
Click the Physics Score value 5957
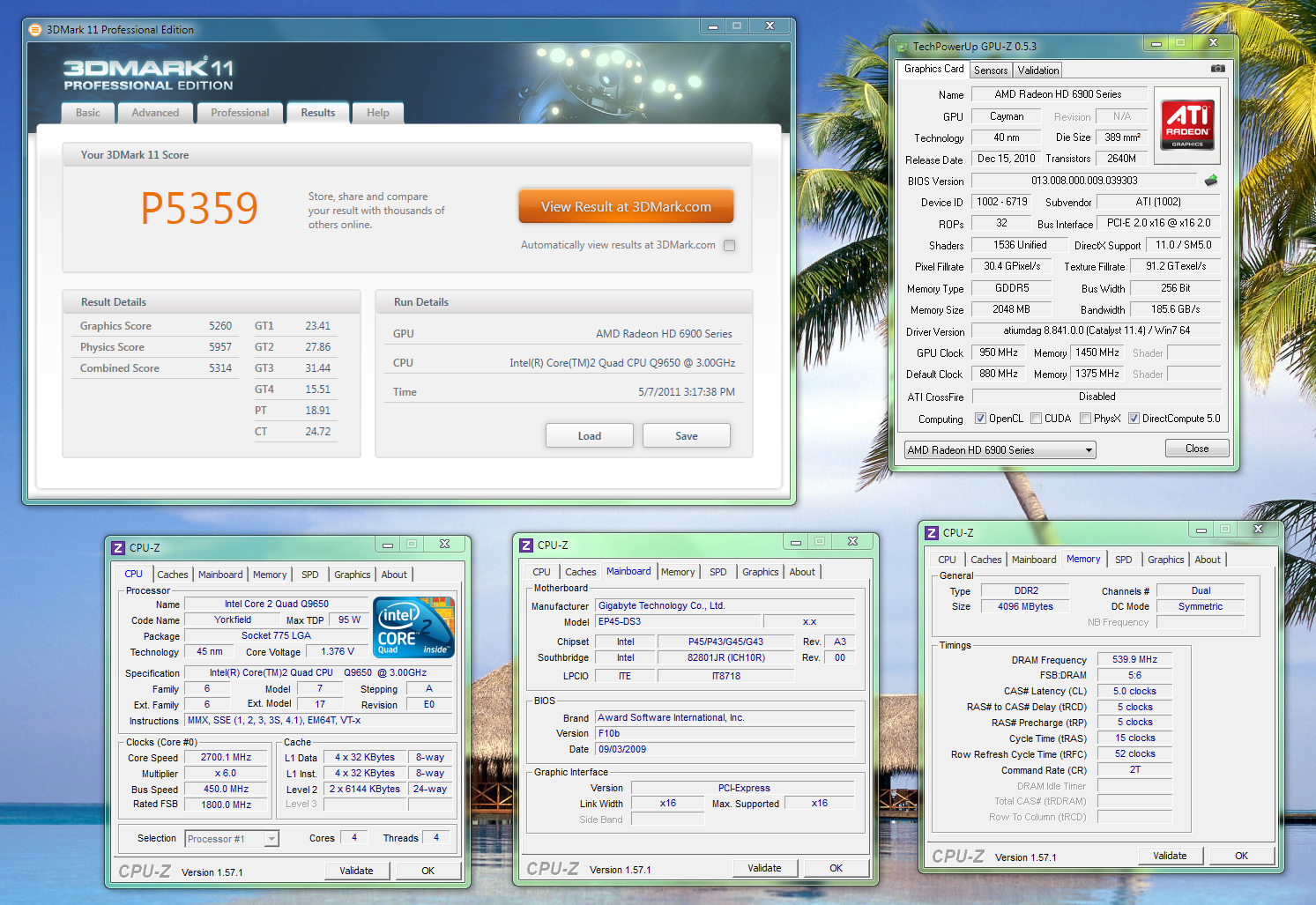[x=220, y=347]
